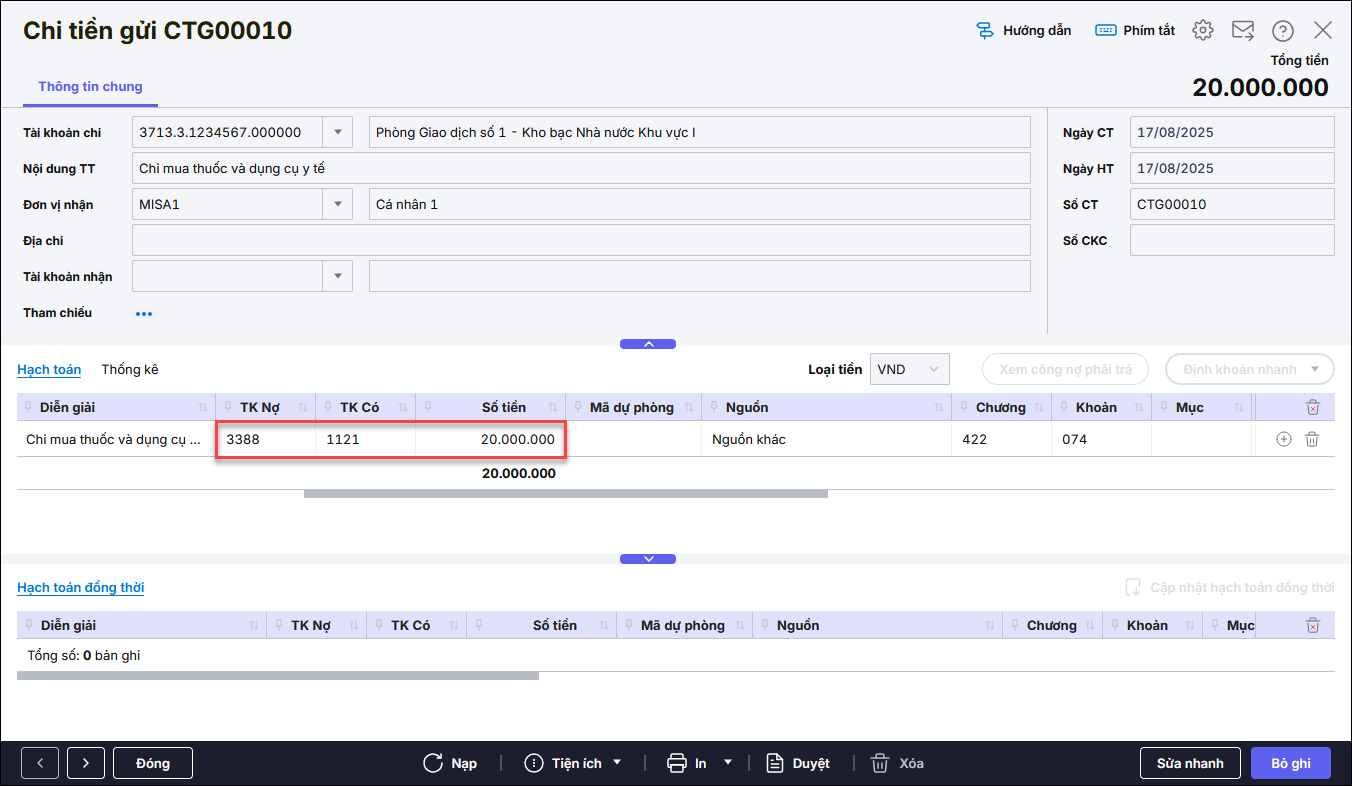Open the Đơn vị nhận dropdown
Viewport: 1352px width, 786px height.
338,204
